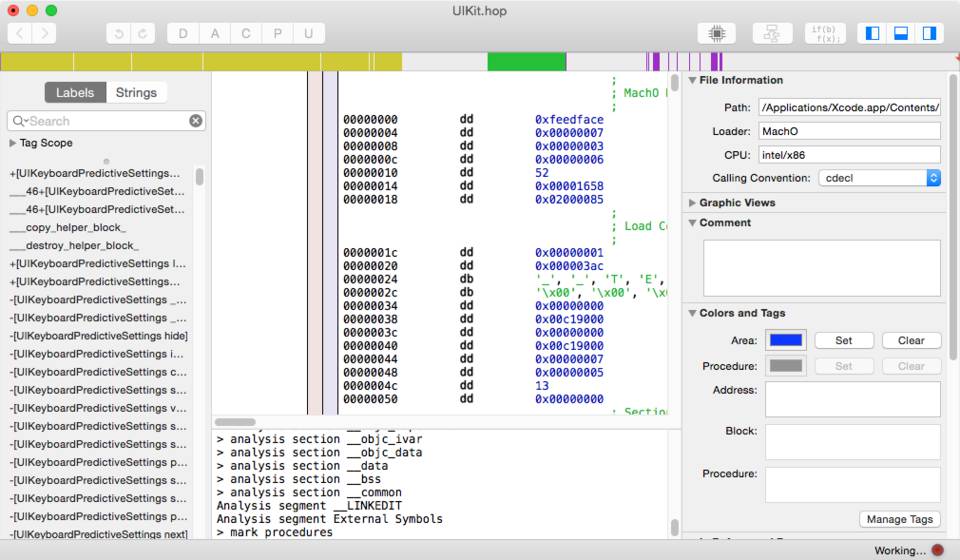Open the control flow graph view icon

coord(772,33)
